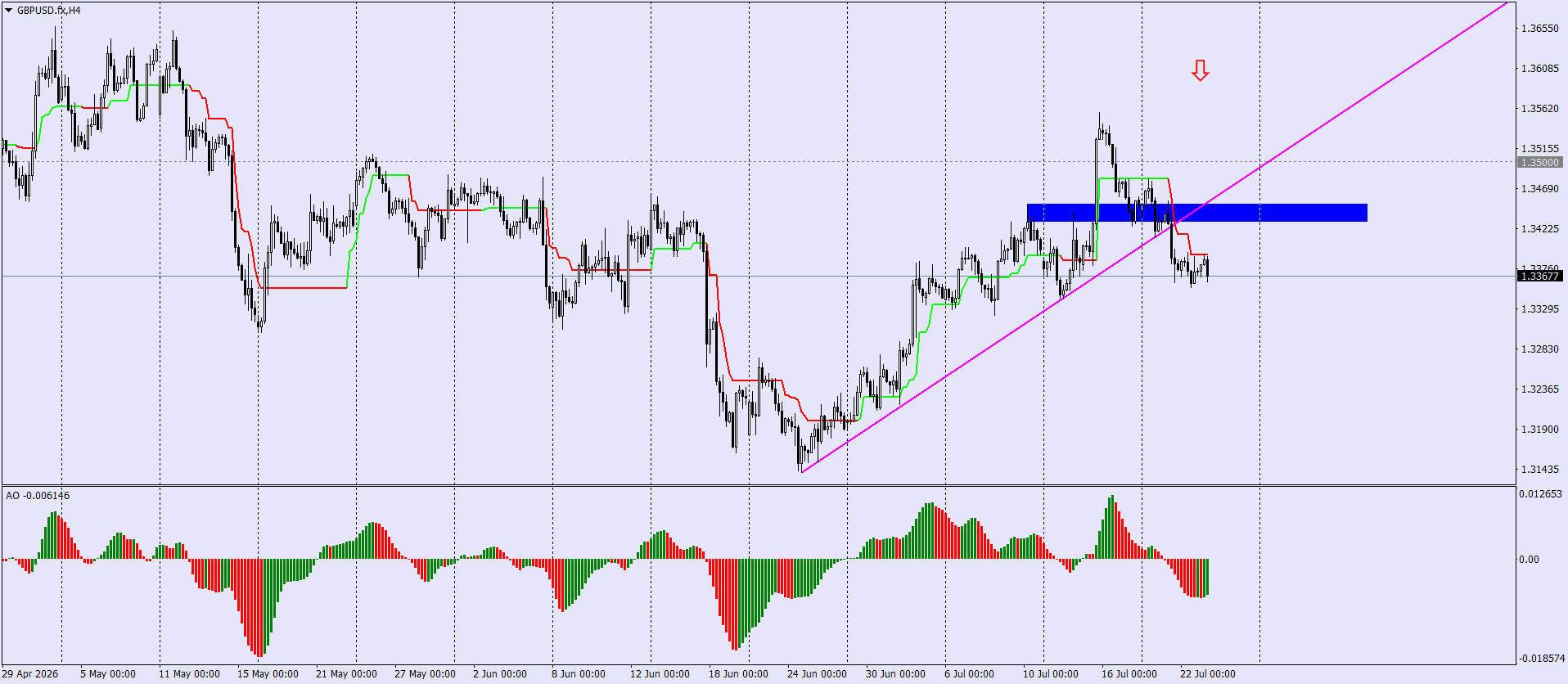This screenshot has height=684, width=1568.
Task: Click the 0.012653 AO scale value
Action: pyautogui.click(x=1542, y=494)
